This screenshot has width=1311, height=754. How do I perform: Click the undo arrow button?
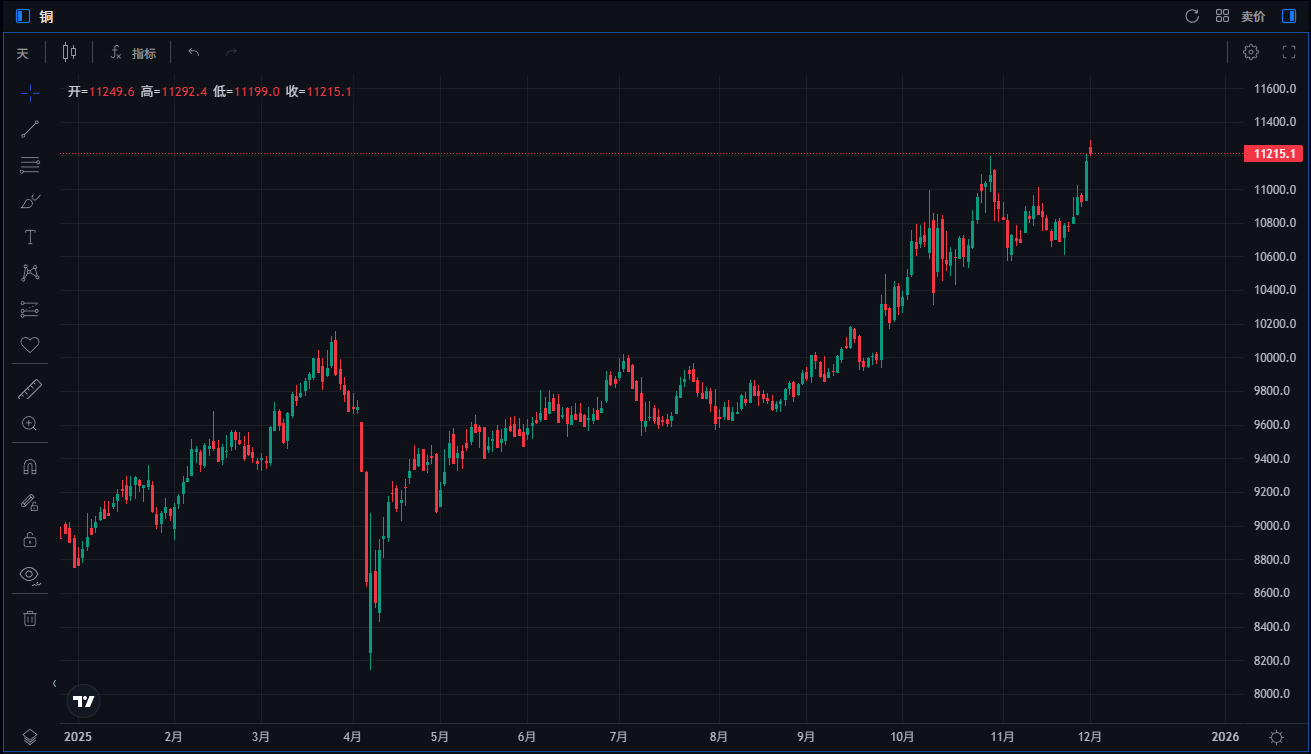(194, 52)
